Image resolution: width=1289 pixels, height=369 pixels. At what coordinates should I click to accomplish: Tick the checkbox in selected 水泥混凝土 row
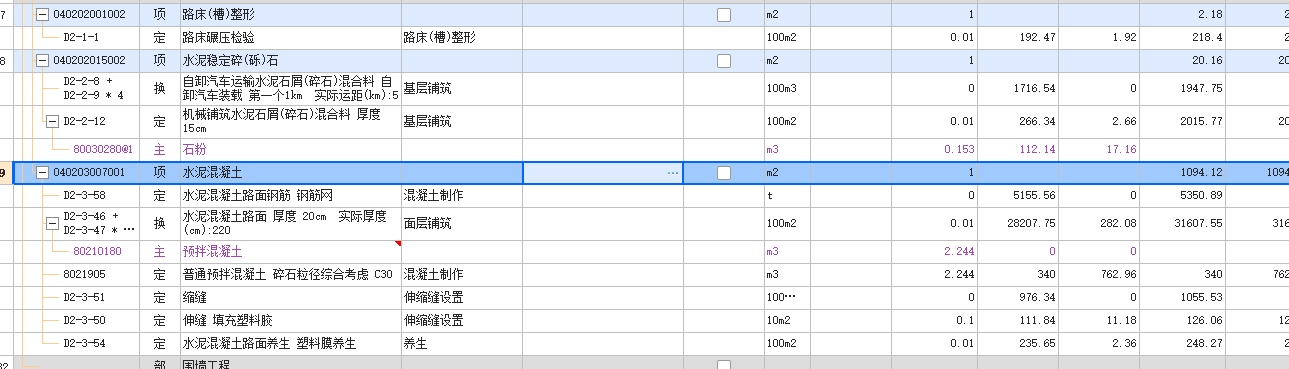pyautogui.click(x=724, y=173)
